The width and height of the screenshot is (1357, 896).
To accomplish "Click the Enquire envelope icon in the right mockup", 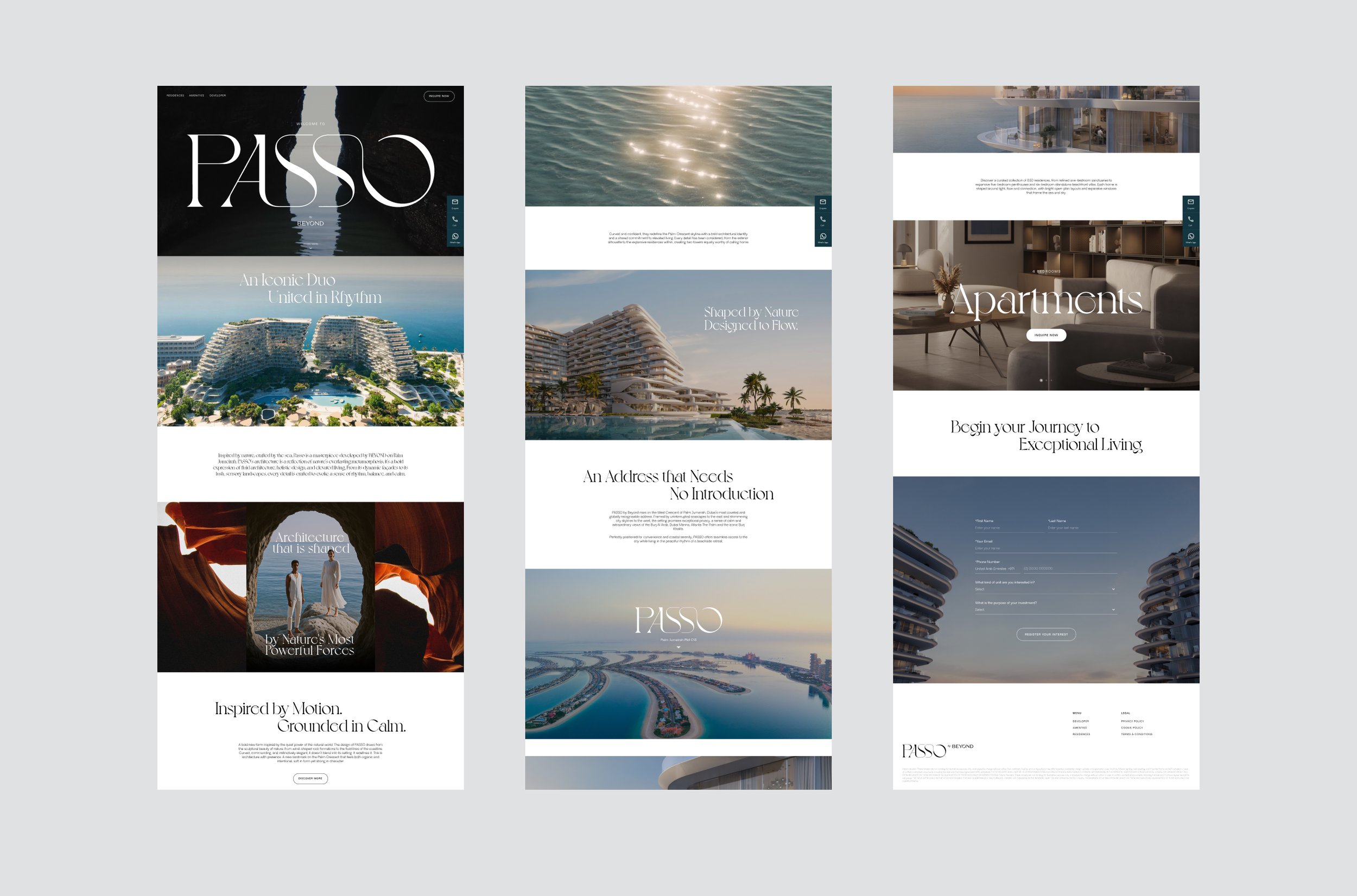I will click(x=1191, y=202).
